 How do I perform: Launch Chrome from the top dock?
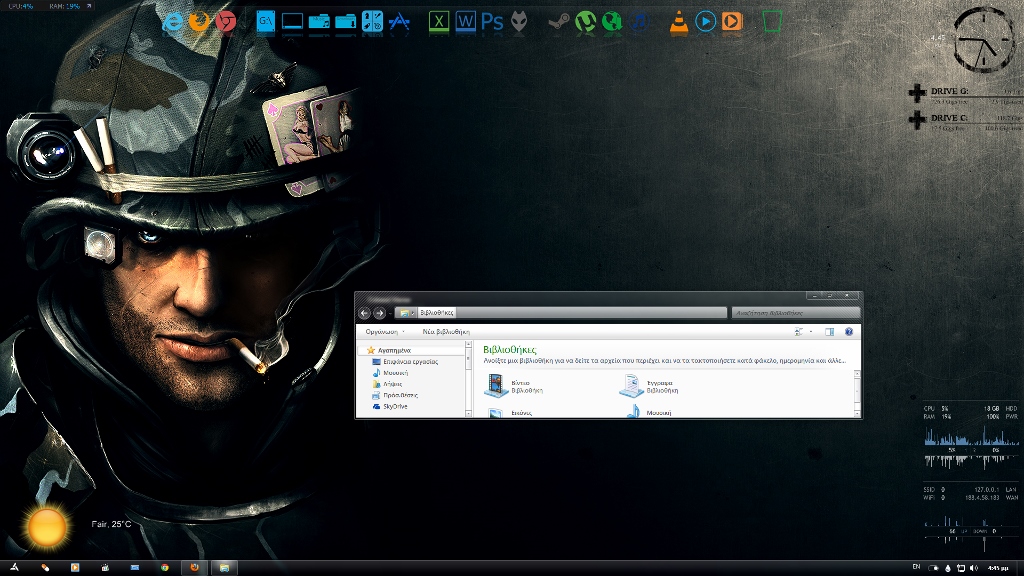(x=226, y=22)
